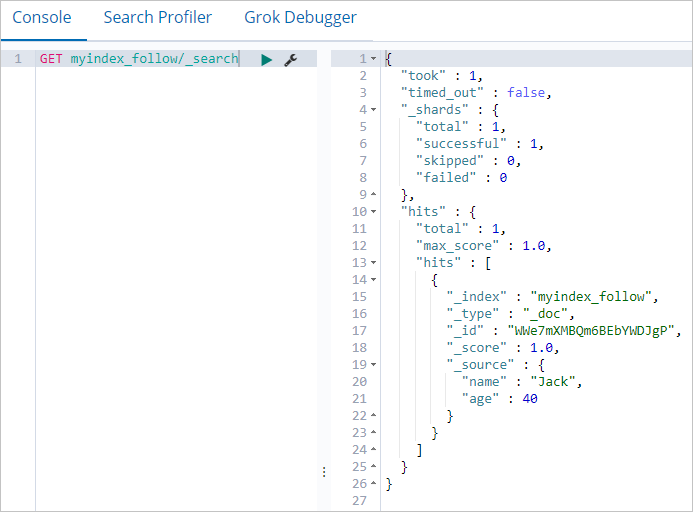693x512 pixels.
Task: Collapse the hits array at line 13
Action: point(373,262)
